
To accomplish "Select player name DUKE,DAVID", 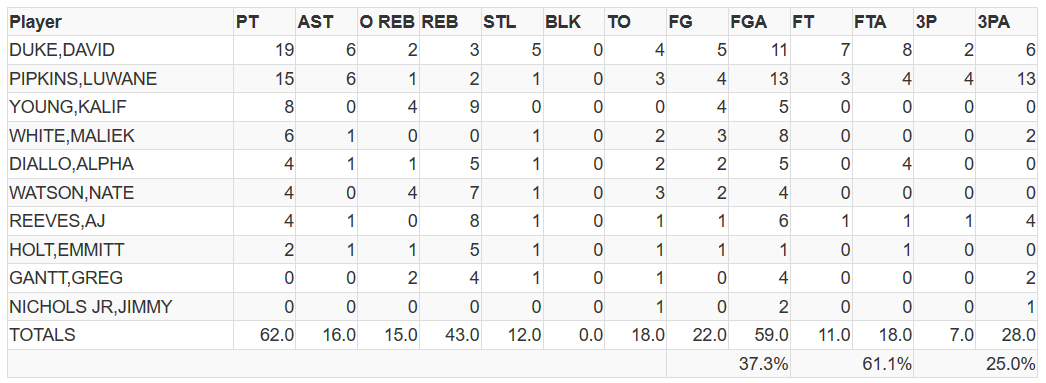I will tap(62, 50).
